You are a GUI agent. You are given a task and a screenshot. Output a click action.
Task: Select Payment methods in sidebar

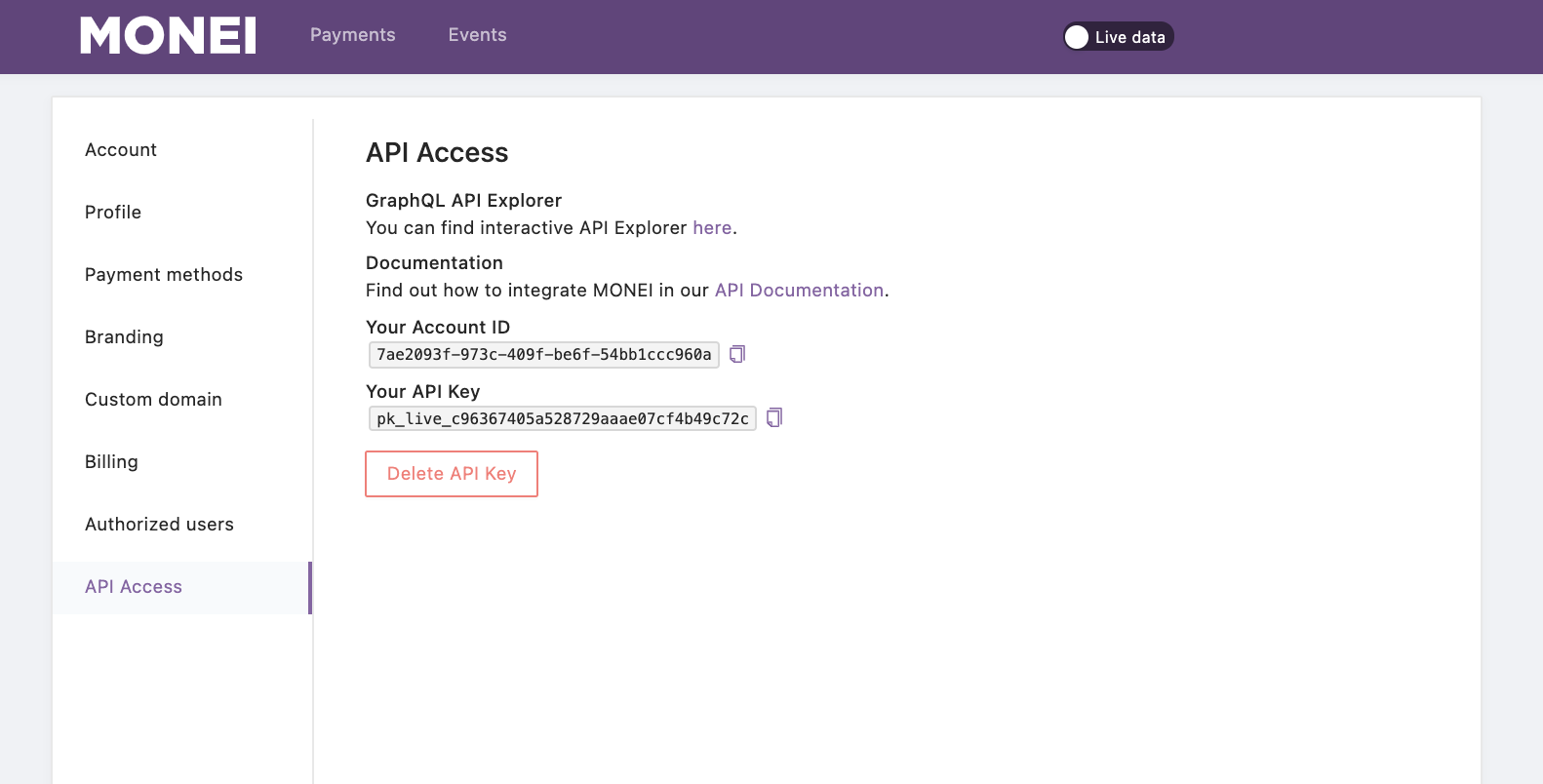(x=164, y=275)
